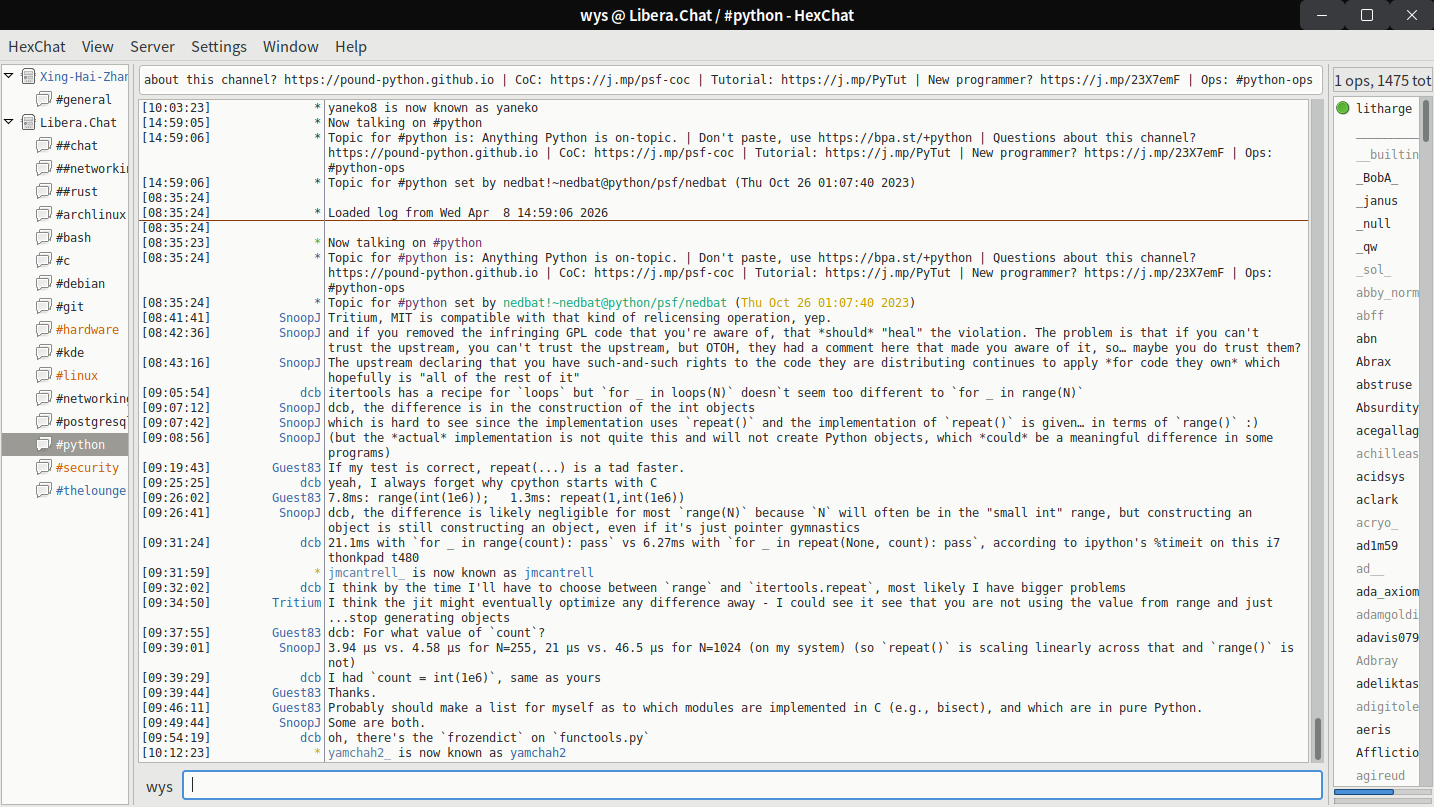Click the ##rust channel chat-bubble icon
Screen dimensions: 1434x807
[x=44, y=192]
